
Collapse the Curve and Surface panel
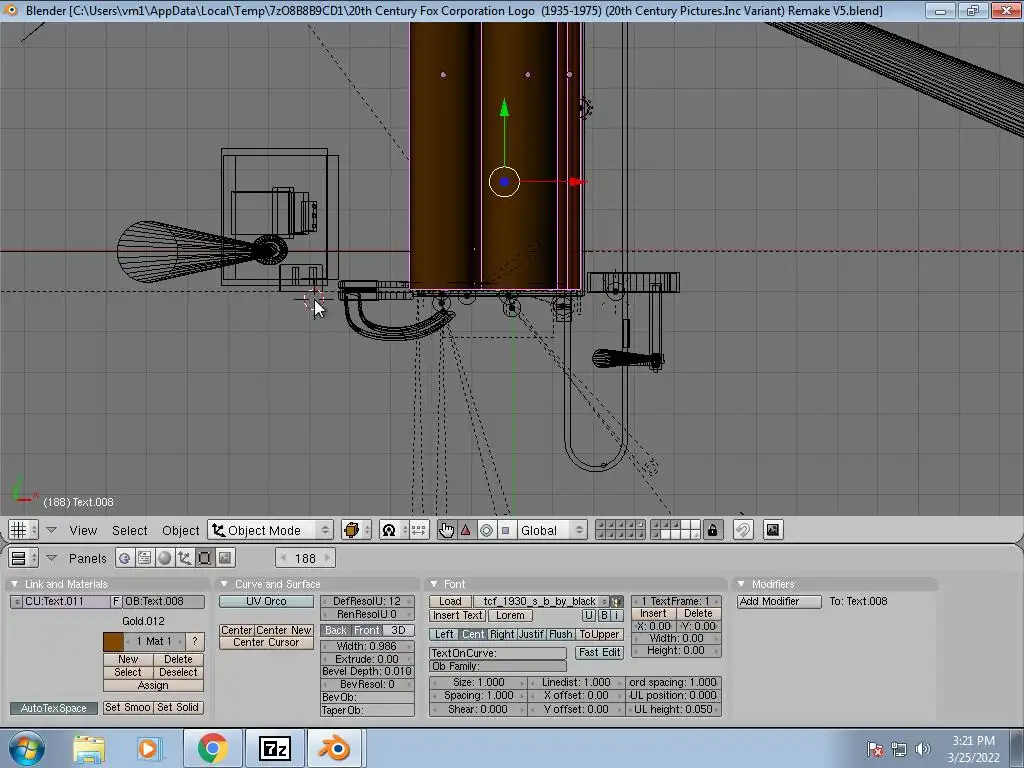(x=224, y=584)
